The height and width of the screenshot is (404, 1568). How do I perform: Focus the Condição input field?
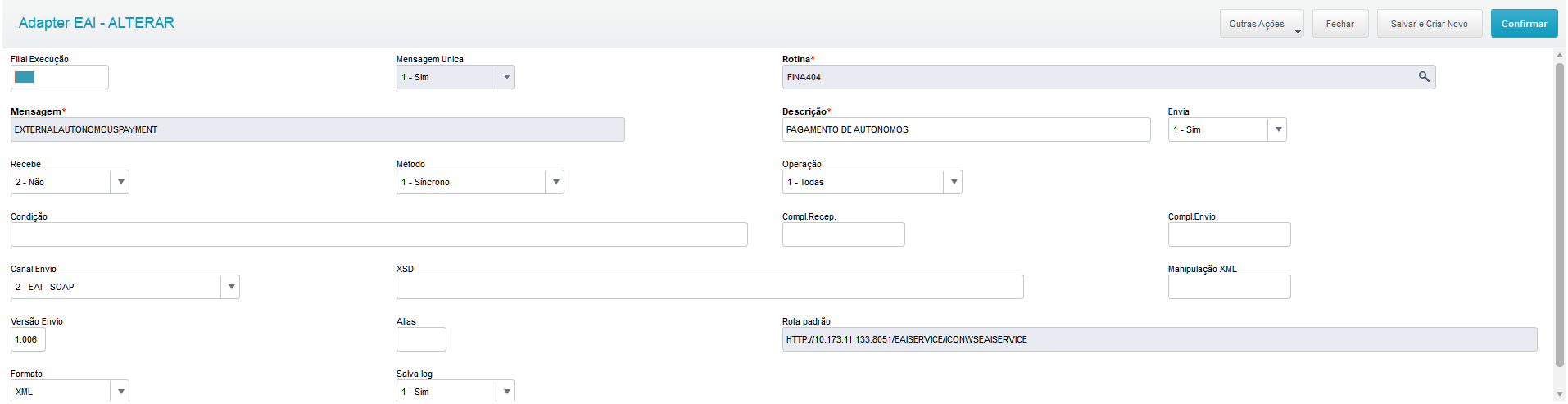378,234
